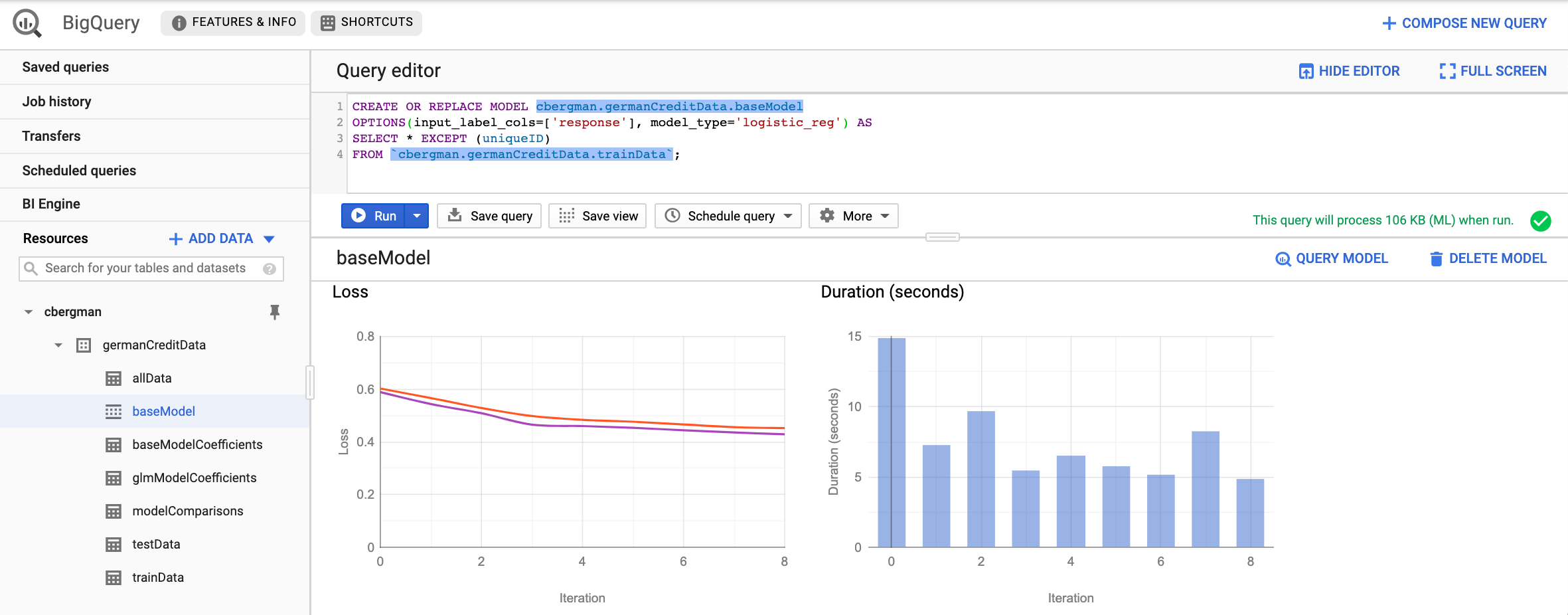The height and width of the screenshot is (615, 1568).
Task: Click the Query Model magnifier icon
Action: coord(1283,258)
